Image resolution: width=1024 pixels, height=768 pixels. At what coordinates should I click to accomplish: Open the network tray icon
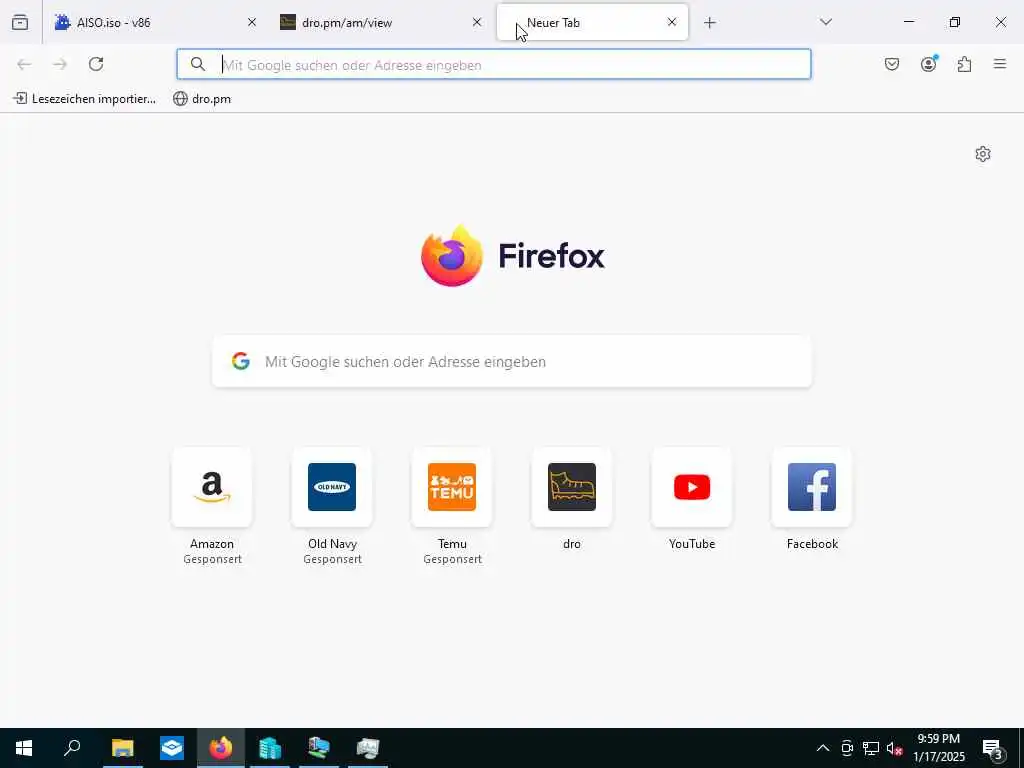tap(871, 748)
